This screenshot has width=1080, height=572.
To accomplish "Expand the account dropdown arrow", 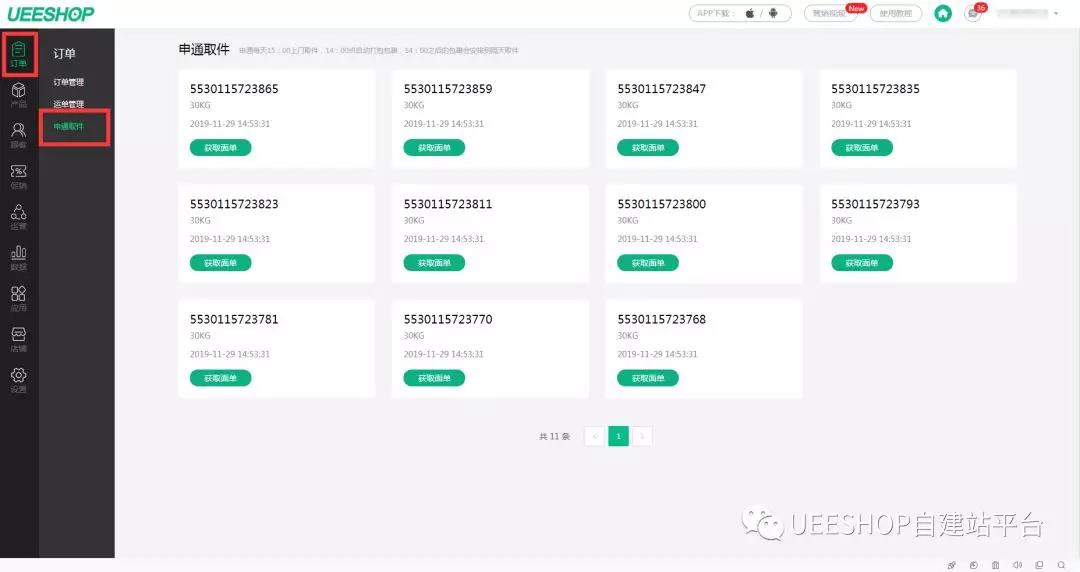I will 1056,13.
